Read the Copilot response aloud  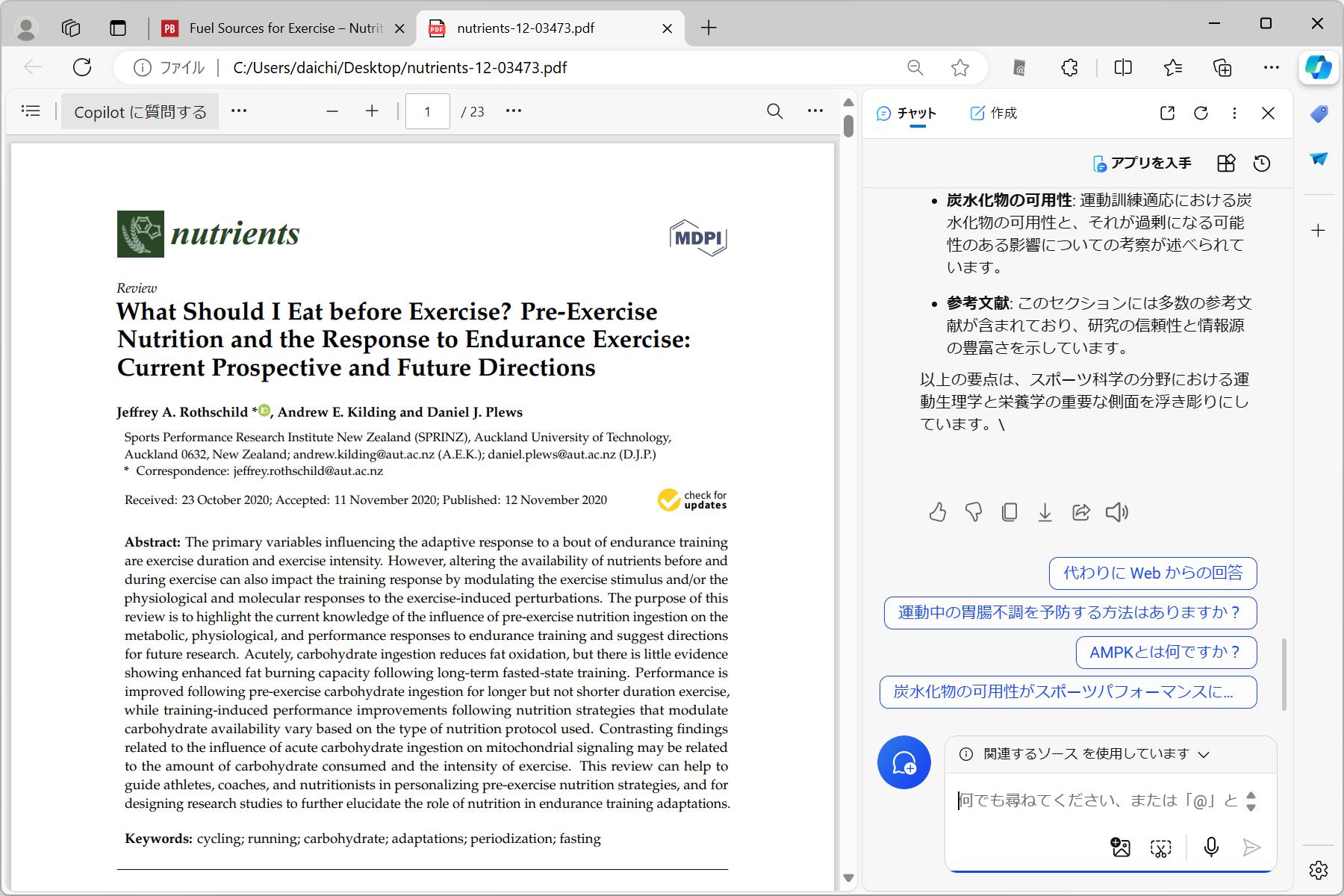tap(1117, 512)
